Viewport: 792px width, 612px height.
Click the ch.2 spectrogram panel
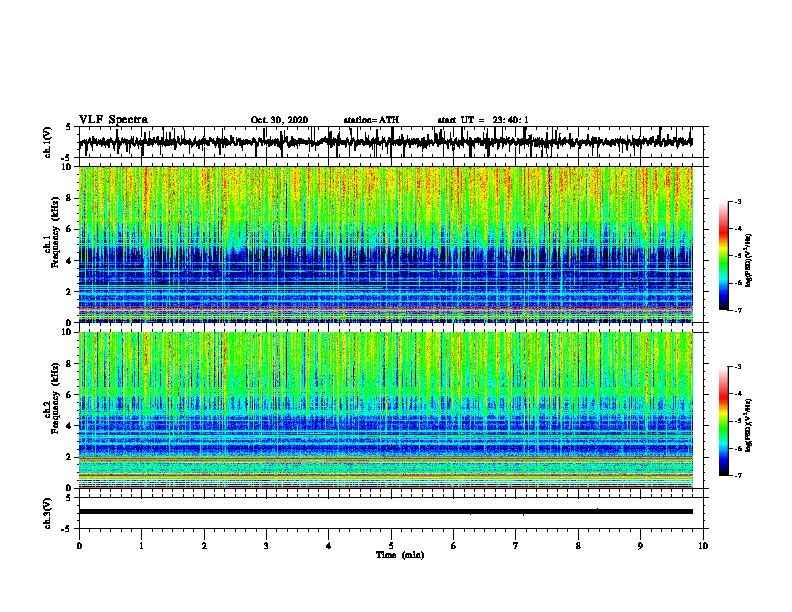(385, 410)
